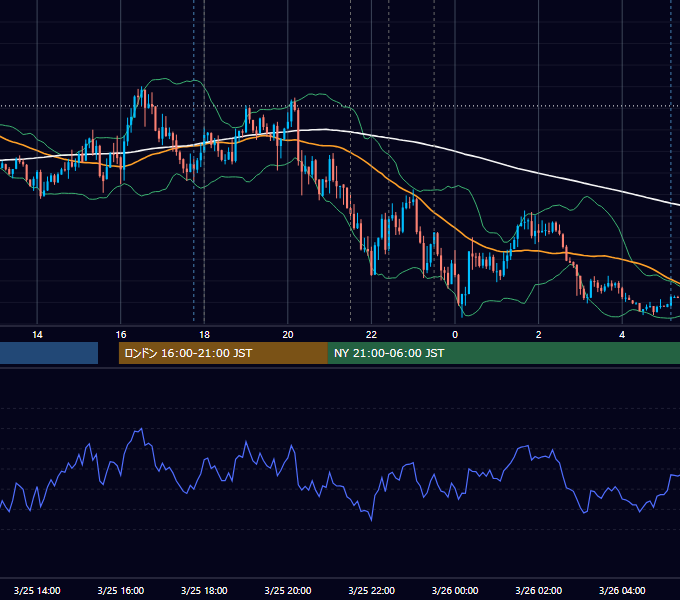Click the 3/25 22:00 date label
This screenshot has height=600, width=680.
tap(372, 590)
